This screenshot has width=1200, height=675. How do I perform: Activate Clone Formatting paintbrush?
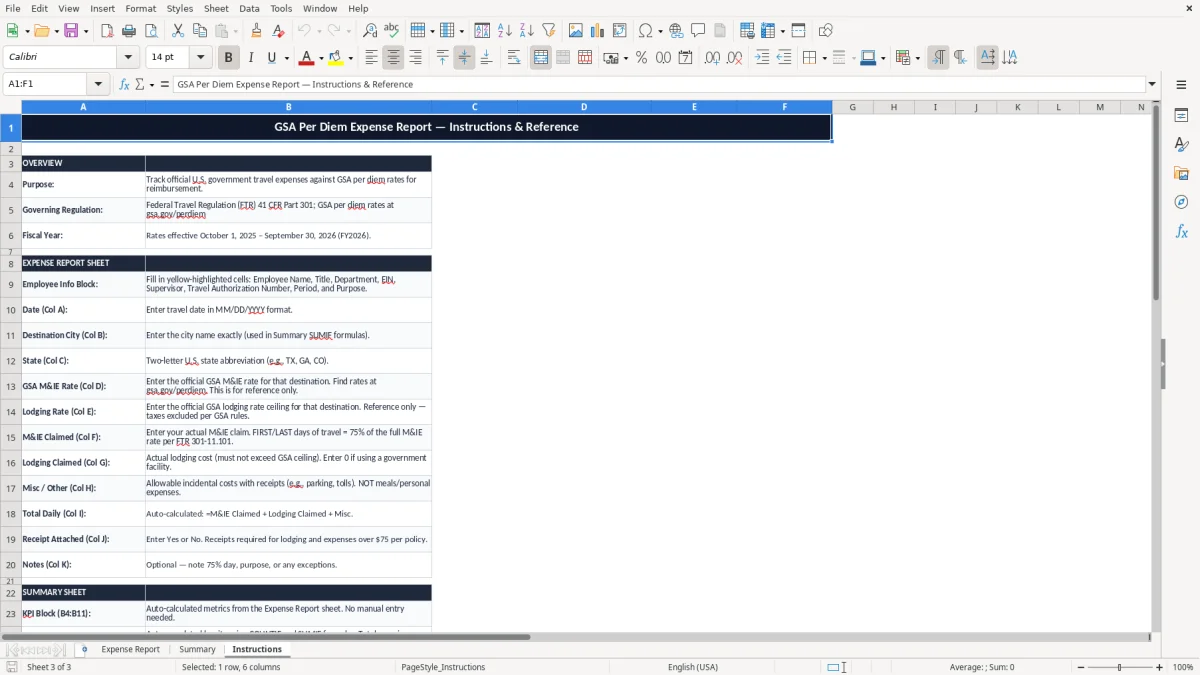[x=256, y=31]
